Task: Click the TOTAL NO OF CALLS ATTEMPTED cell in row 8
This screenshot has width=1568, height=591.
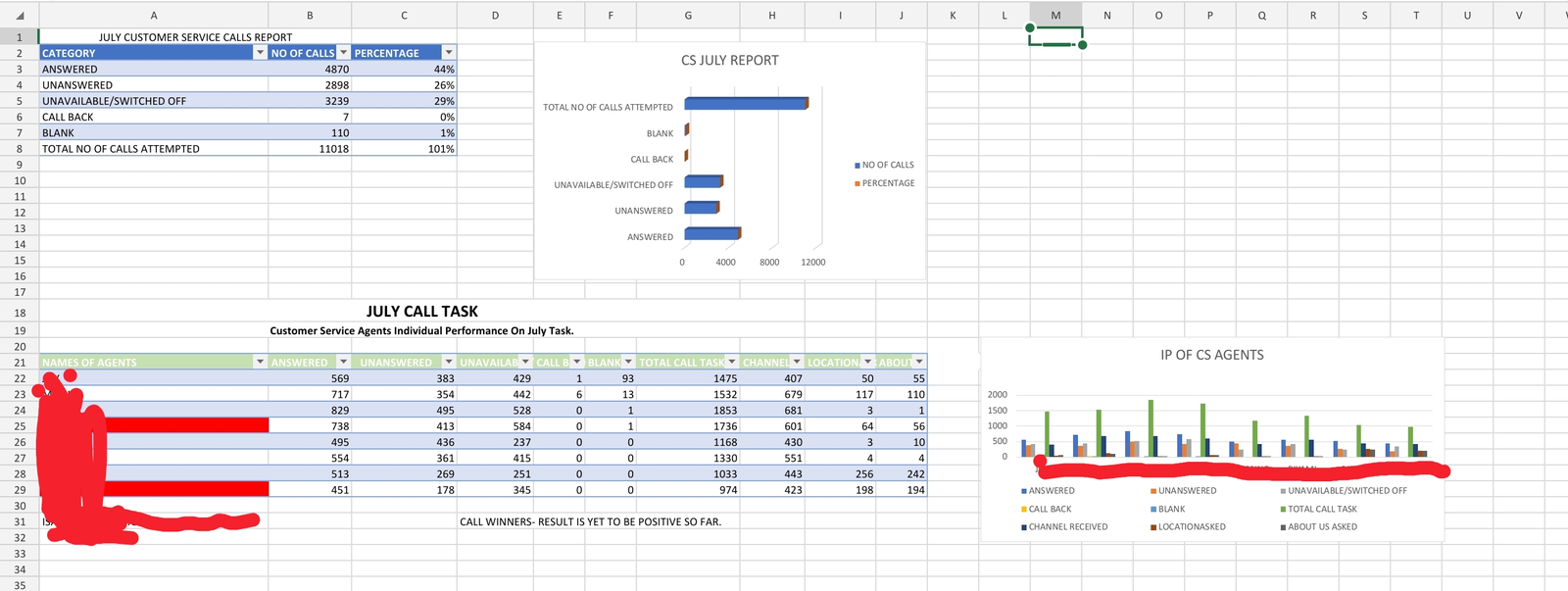Action: pyautogui.click(x=154, y=149)
